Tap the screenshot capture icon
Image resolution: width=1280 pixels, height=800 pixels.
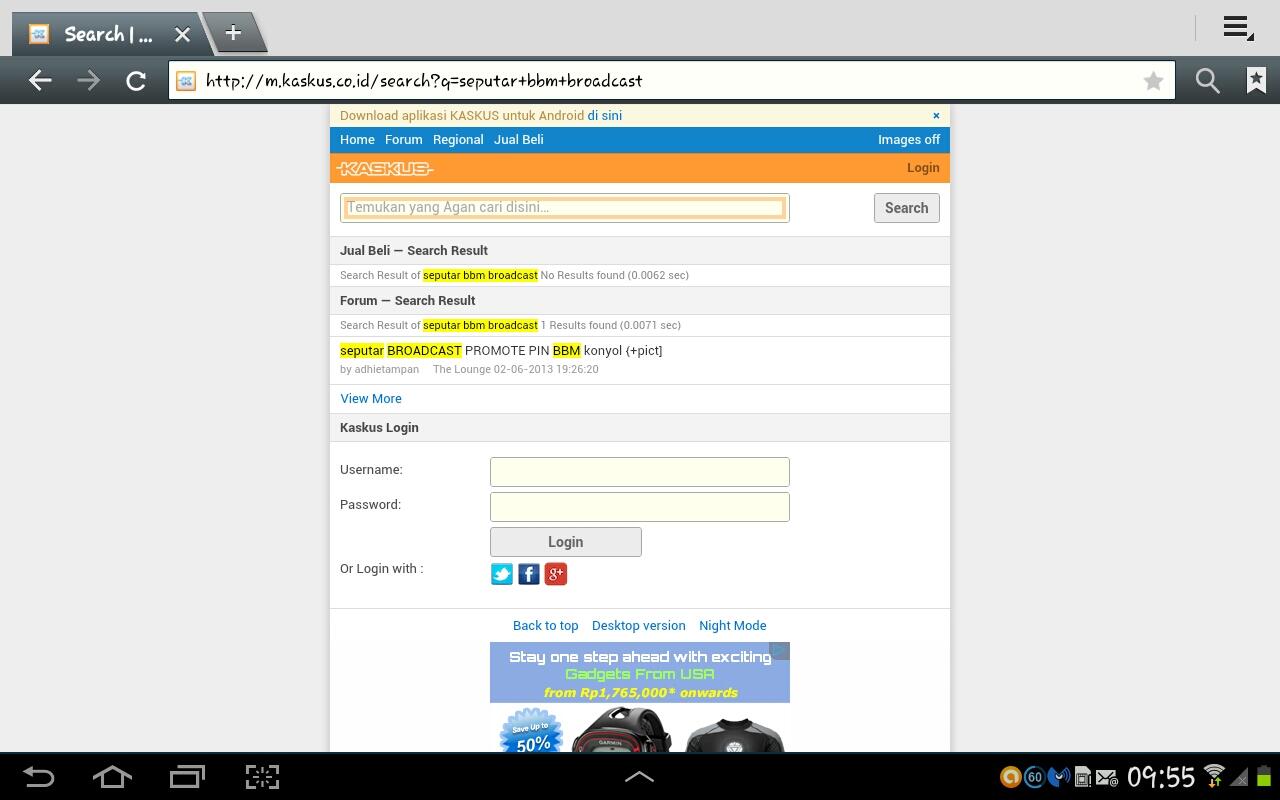[x=262, y=777]
